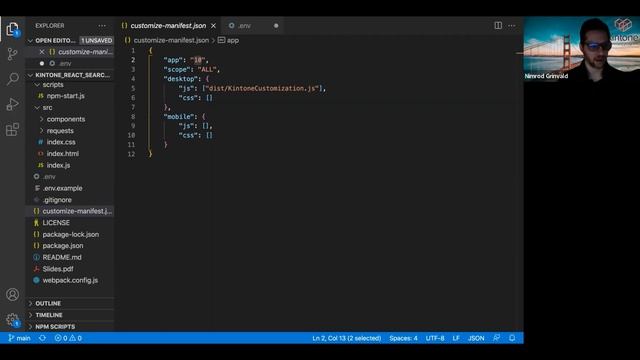Screen dimensions: 640x360
Task: Select customize-manifest.json in project tree
Action: point(76,211)
